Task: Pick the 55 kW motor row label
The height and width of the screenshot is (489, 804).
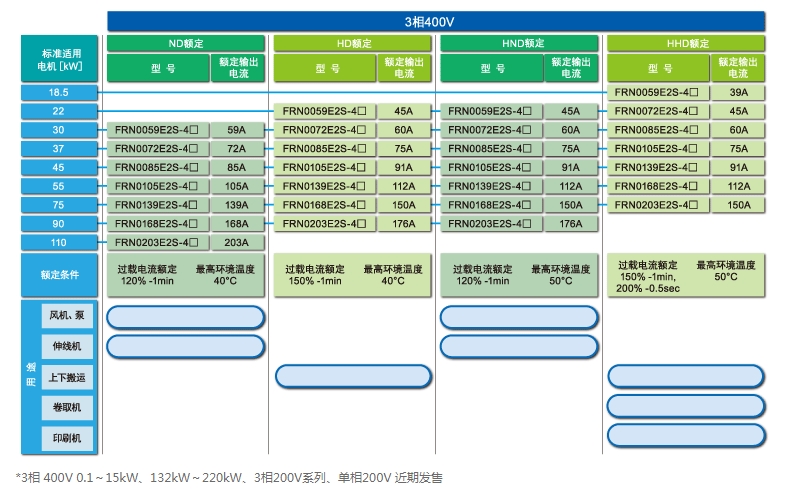Action: point(58,186)
